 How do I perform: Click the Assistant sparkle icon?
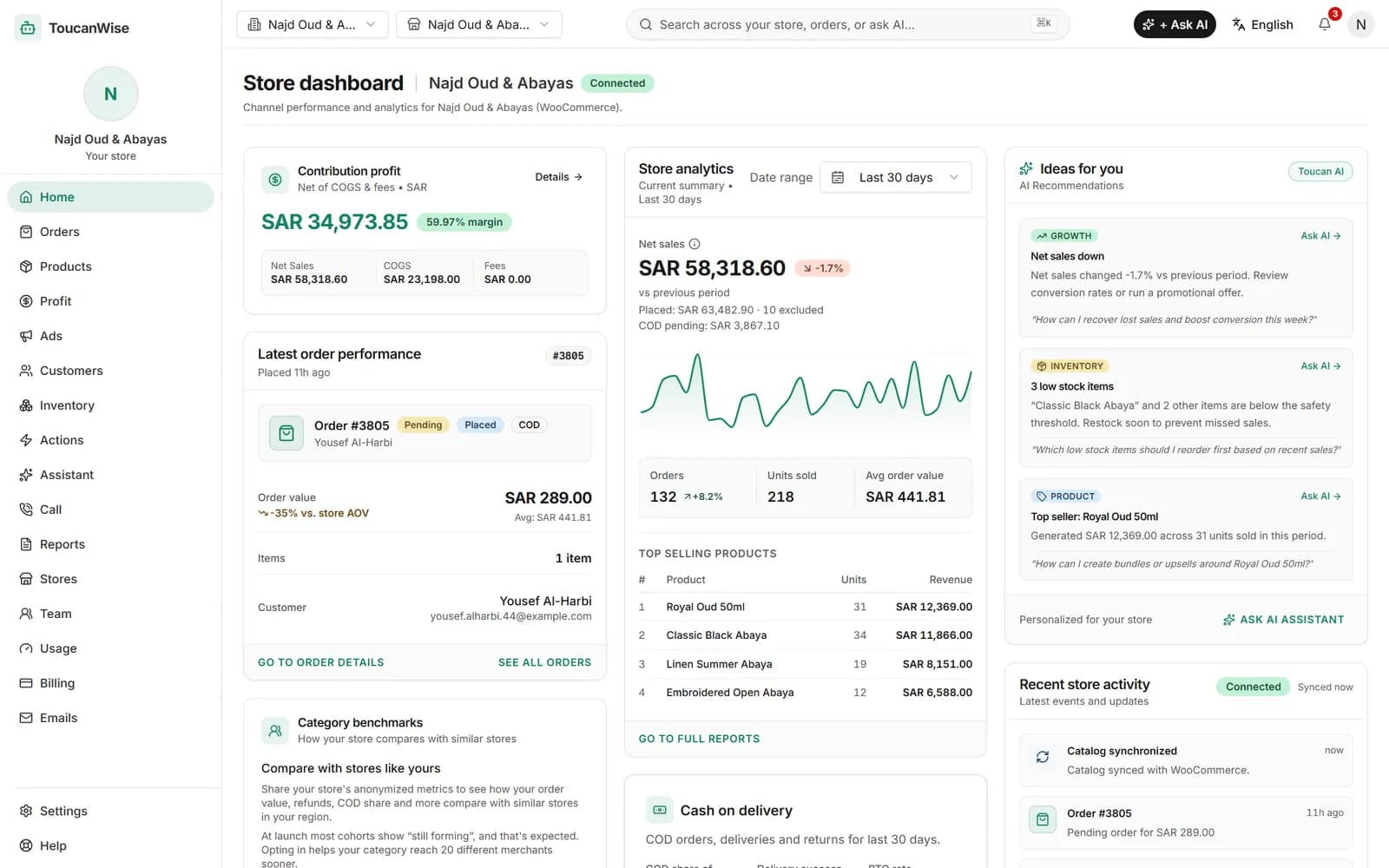pos(26,475)
